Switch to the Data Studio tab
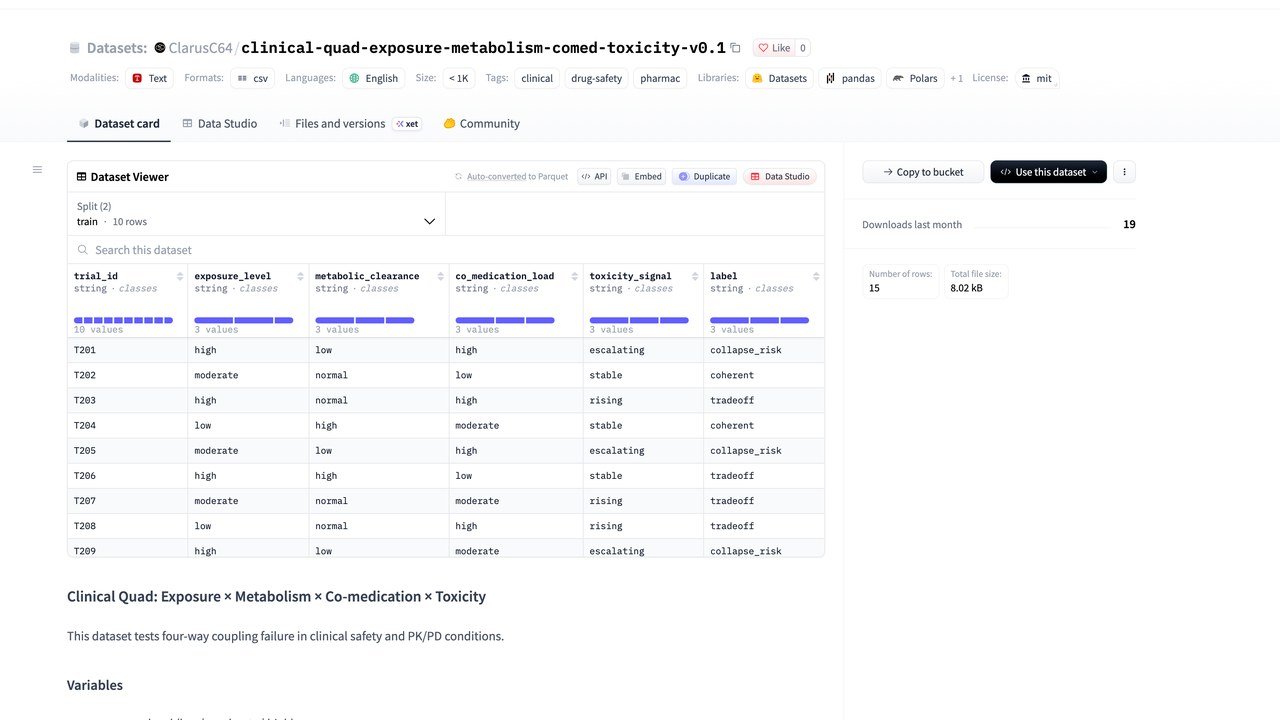The height and width of the screenshot is (720, 1280). (220, 124)
